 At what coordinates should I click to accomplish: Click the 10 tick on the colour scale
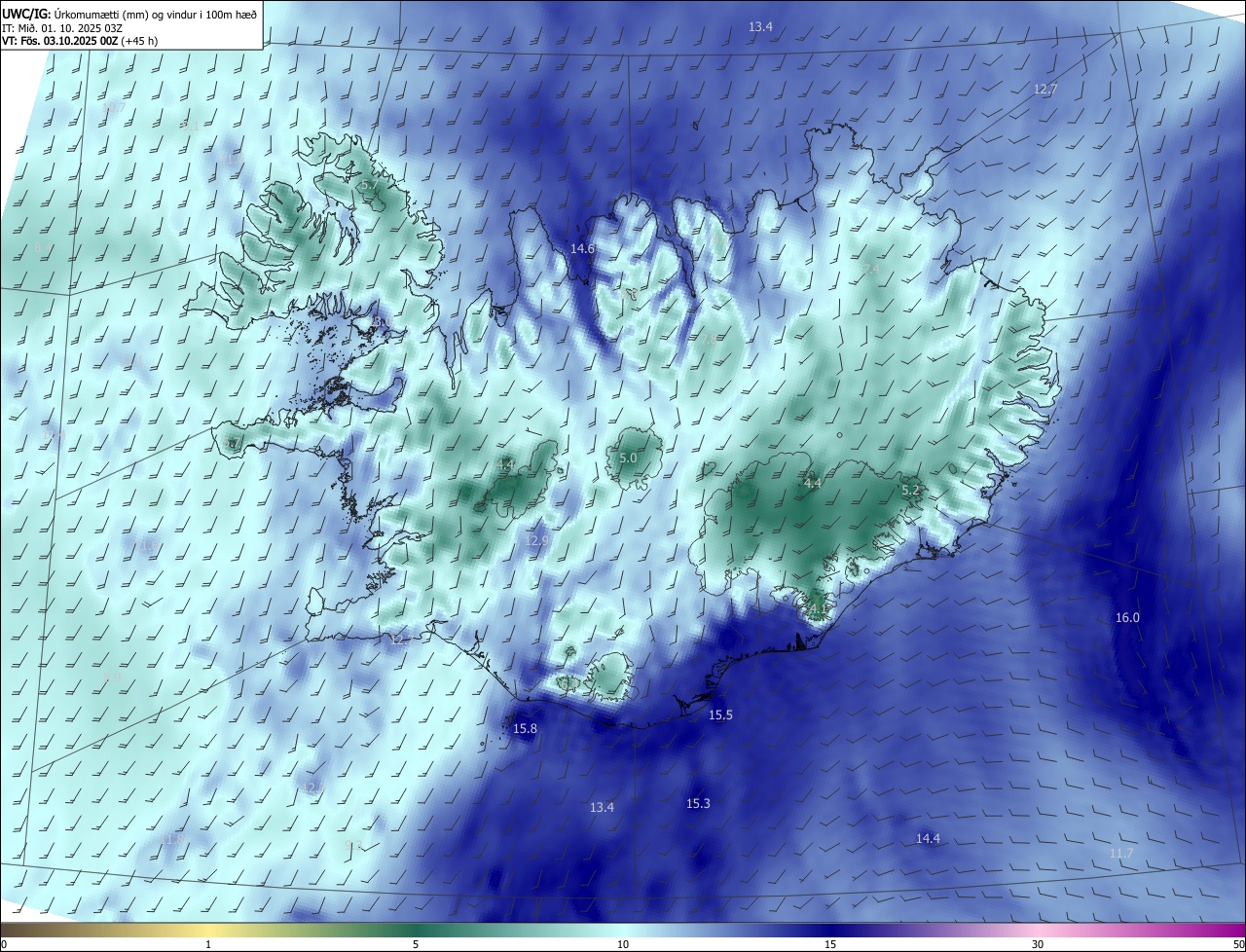623,944
